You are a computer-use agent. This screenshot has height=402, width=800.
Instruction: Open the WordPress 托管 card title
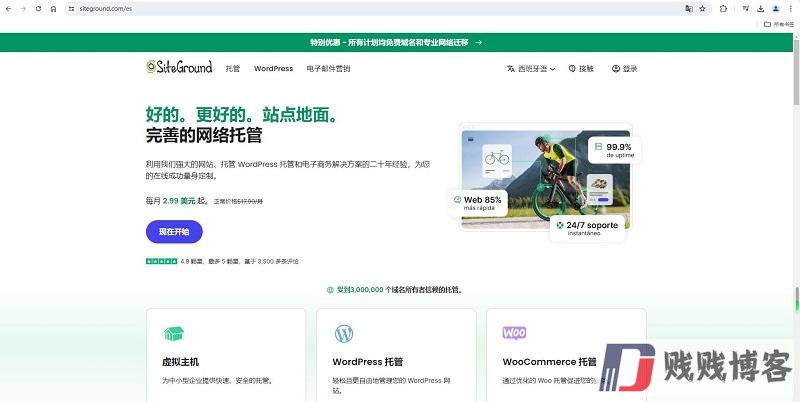pos(368,362)
